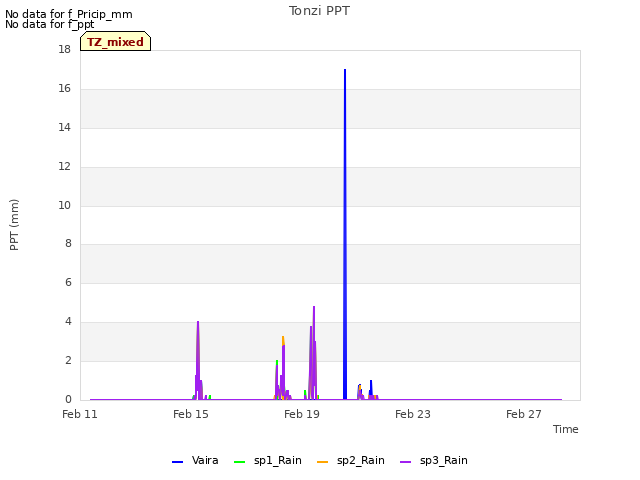This screenshot has height=480, width=640.
Task: Click the 8 y-axis tick label
Action: (68, 244)
